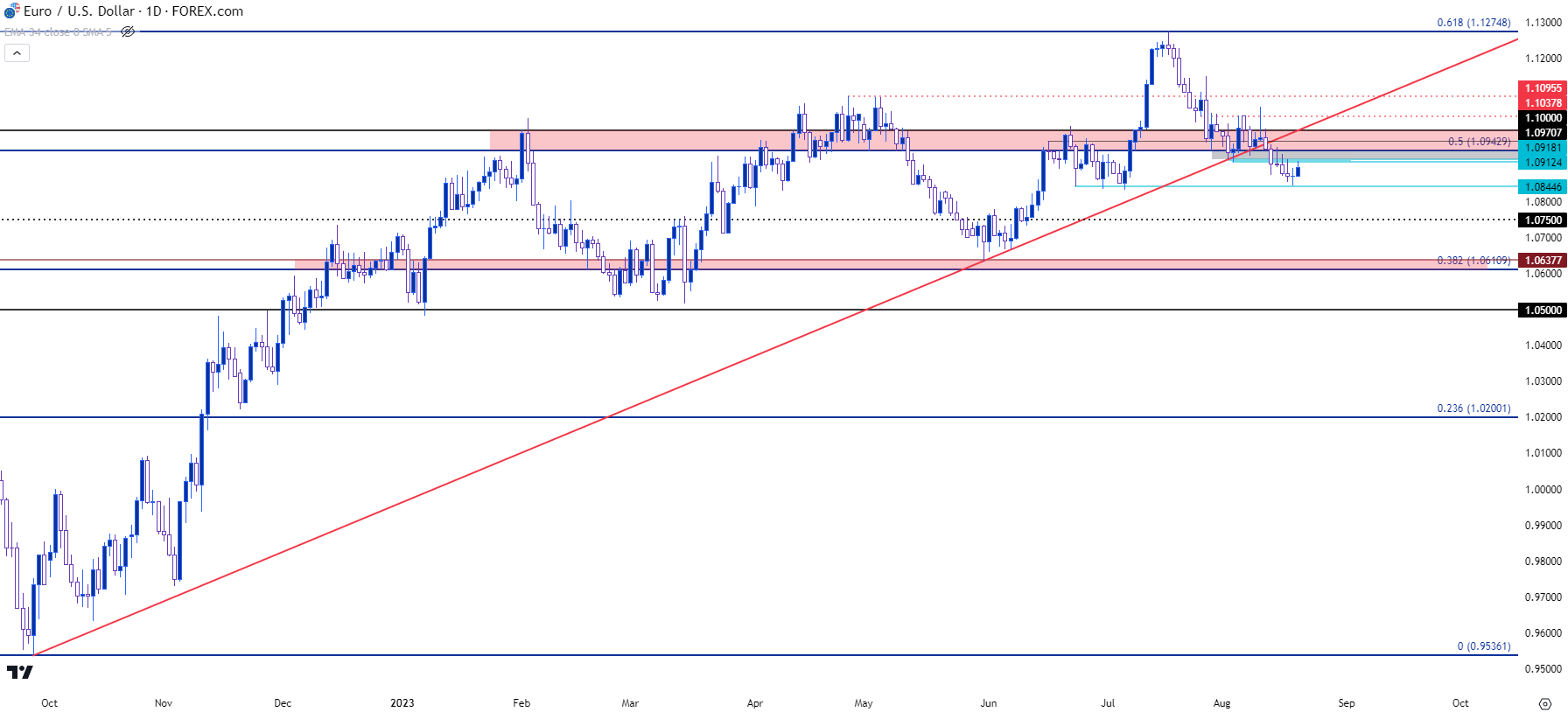1568x712 pixels.
Task: Click the Apr label on time axis
Action: click(x=755, y=703)
